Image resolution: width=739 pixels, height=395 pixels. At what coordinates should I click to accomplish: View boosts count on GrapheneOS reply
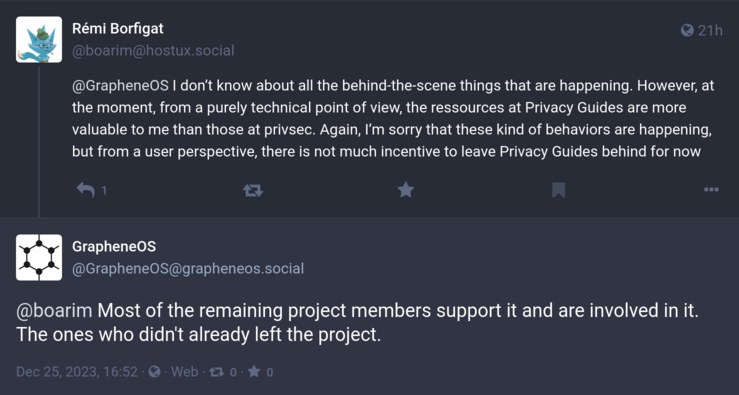click(x=222, y=372)
